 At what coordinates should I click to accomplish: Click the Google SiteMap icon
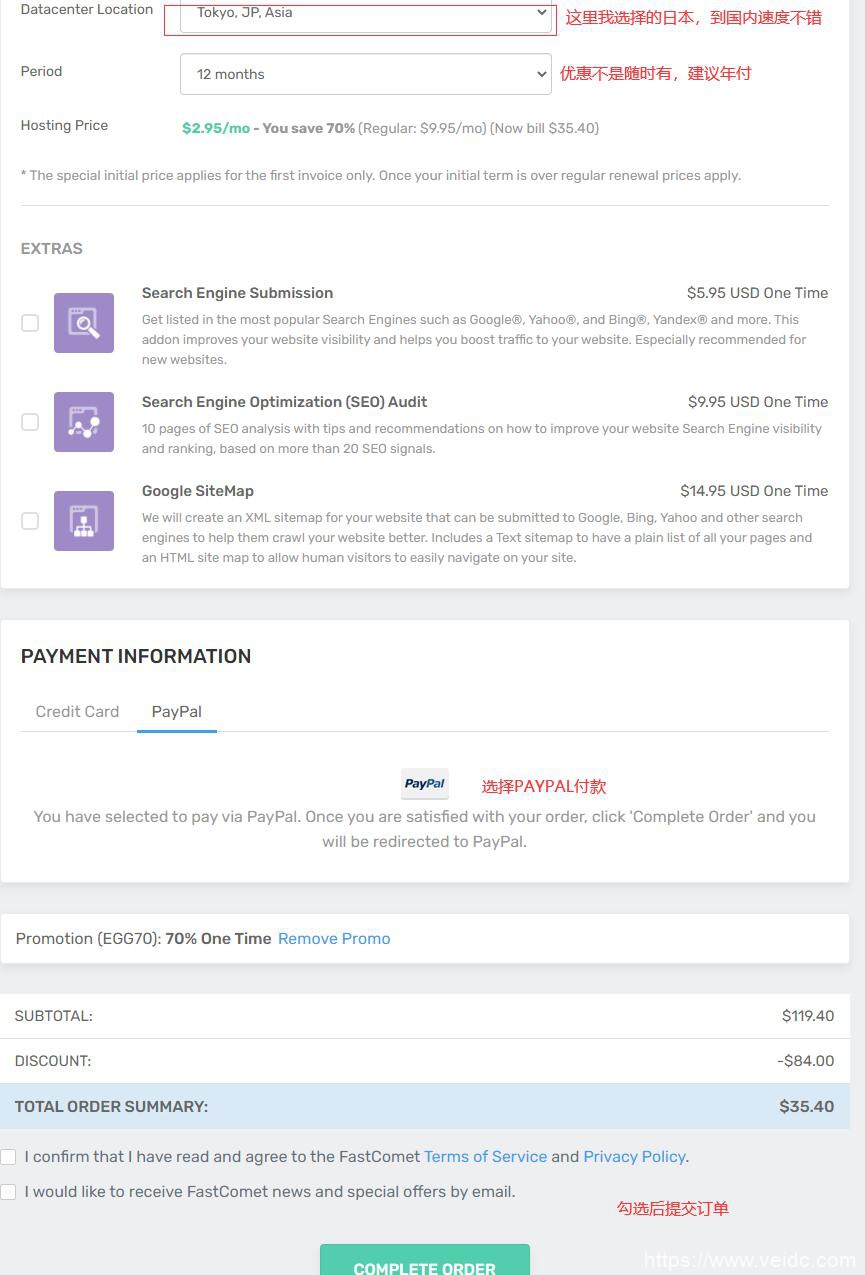point(84,521)
